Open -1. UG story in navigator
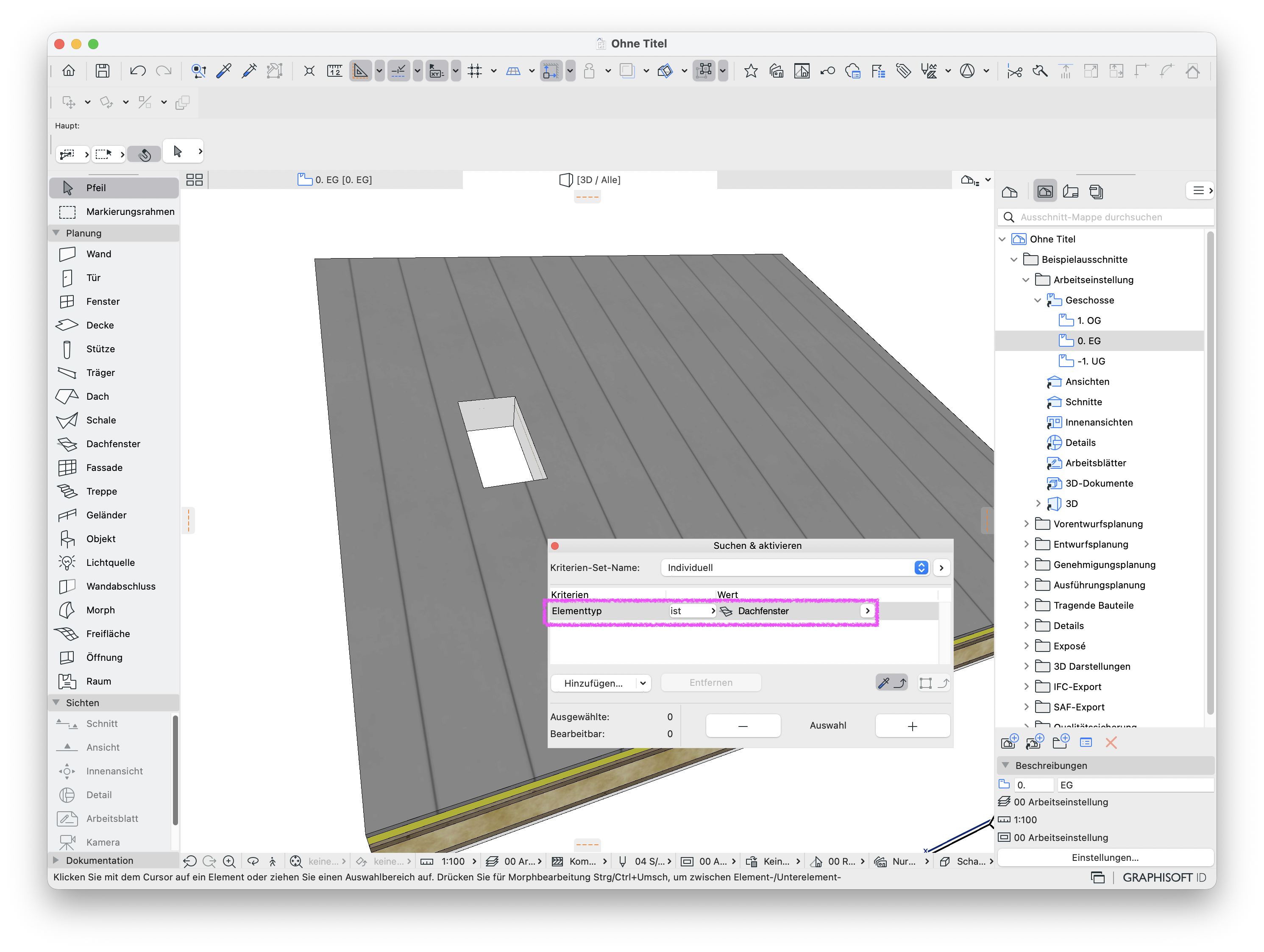Screen dimensions: 1264x952 click(x=1091, y=361)
